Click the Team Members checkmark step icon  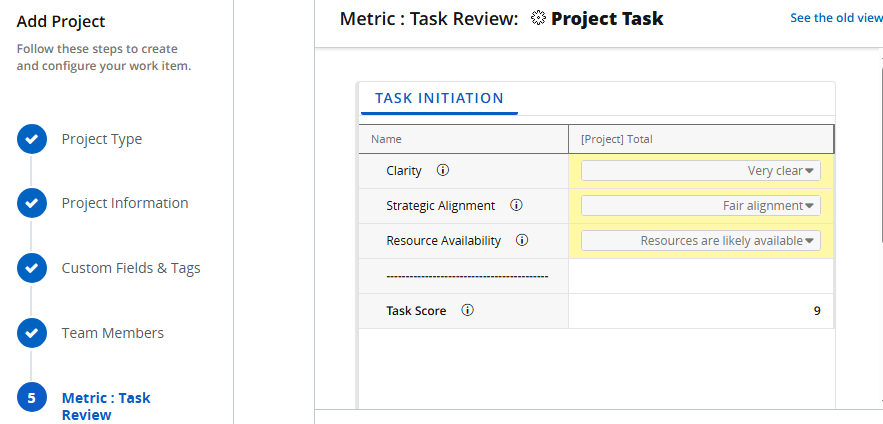tap(32, 333)
